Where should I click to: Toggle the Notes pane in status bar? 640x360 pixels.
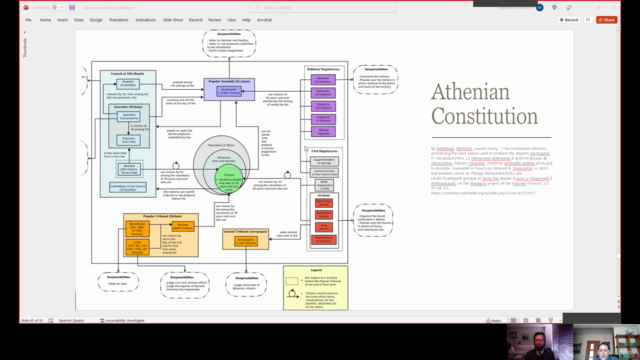coord(493,320)
